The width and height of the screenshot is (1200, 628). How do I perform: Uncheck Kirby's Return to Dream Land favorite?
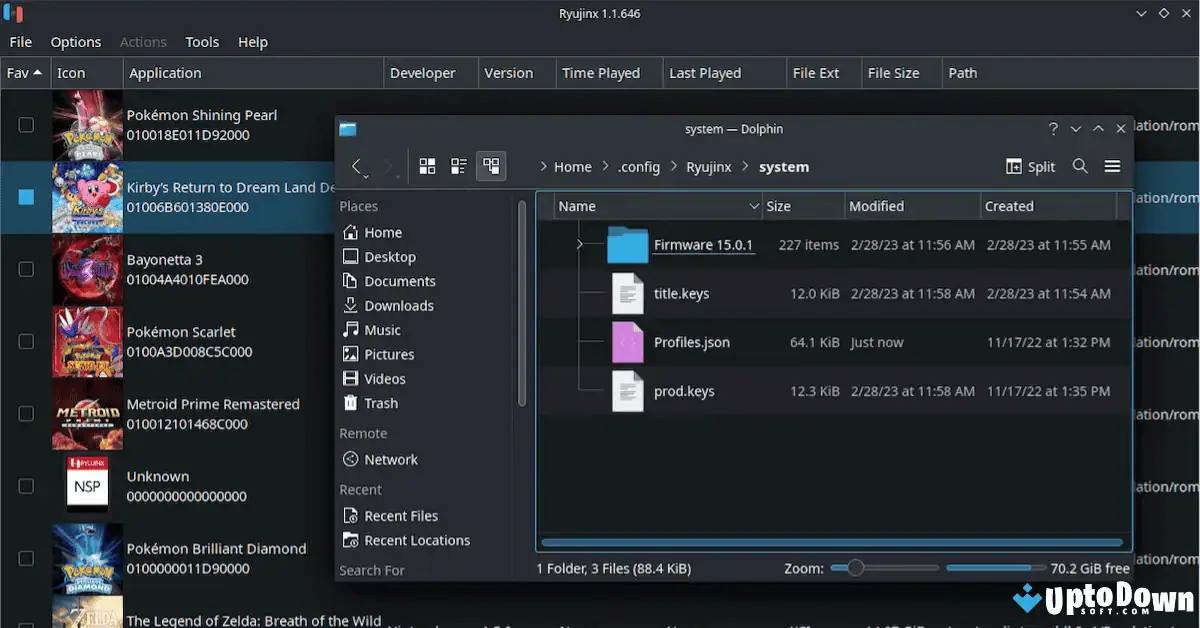pyautogui.click(x=25, y=197)
